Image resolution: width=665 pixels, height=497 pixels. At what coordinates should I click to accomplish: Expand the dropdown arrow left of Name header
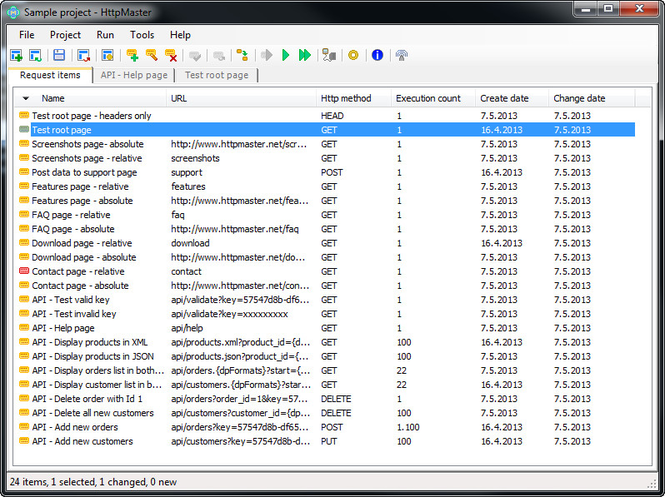[26, 98]
